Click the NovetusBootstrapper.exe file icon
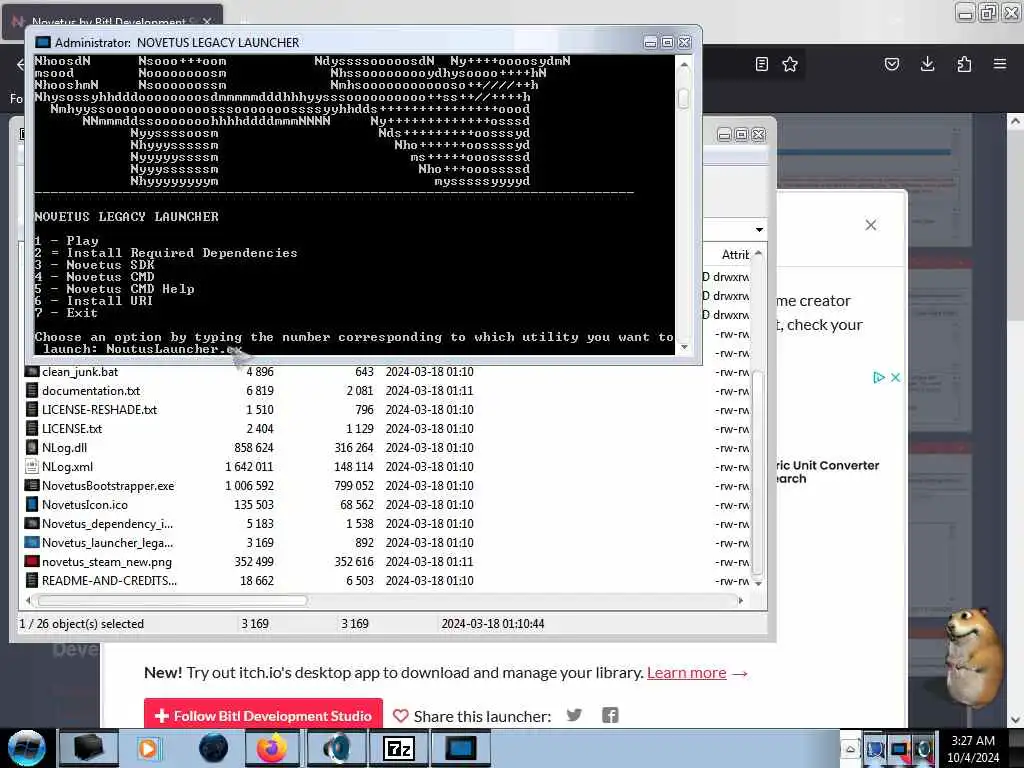Viewport: 1024px width, 768px height. (x=32, y=485)
